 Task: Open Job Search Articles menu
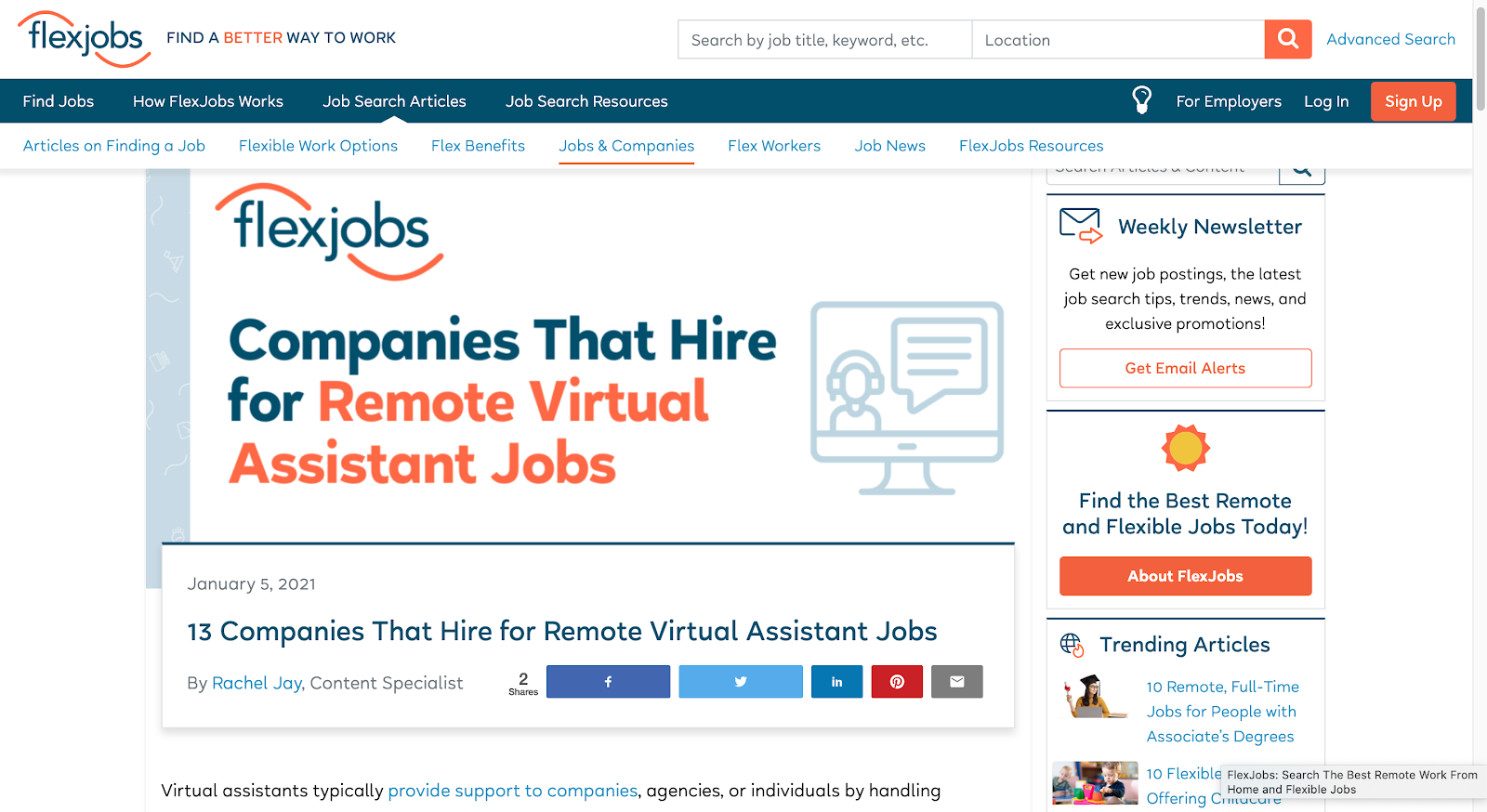394,101
